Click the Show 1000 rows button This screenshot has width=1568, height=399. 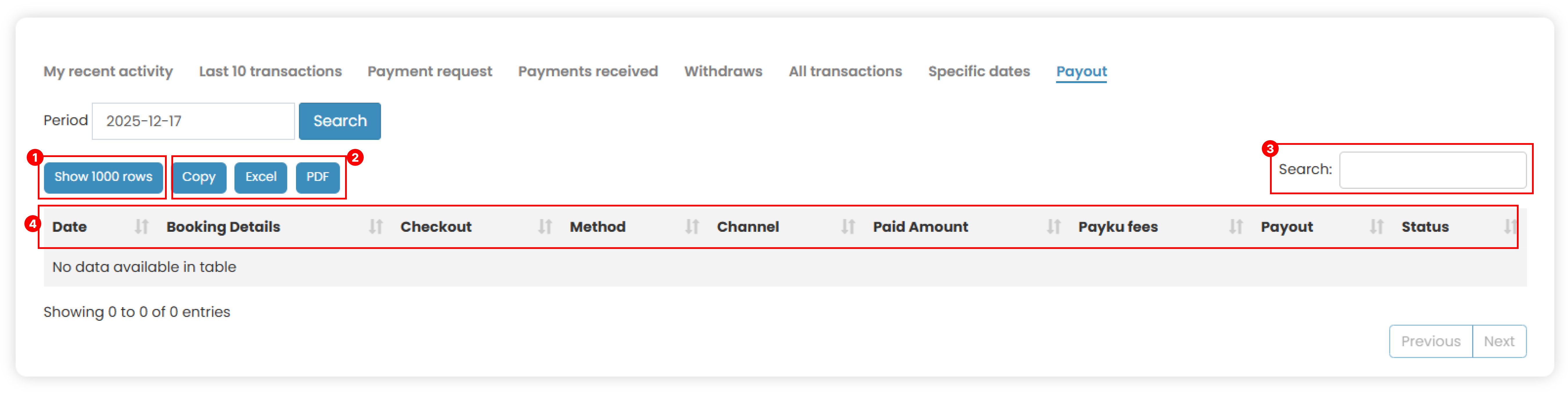[x=102, y=177]
